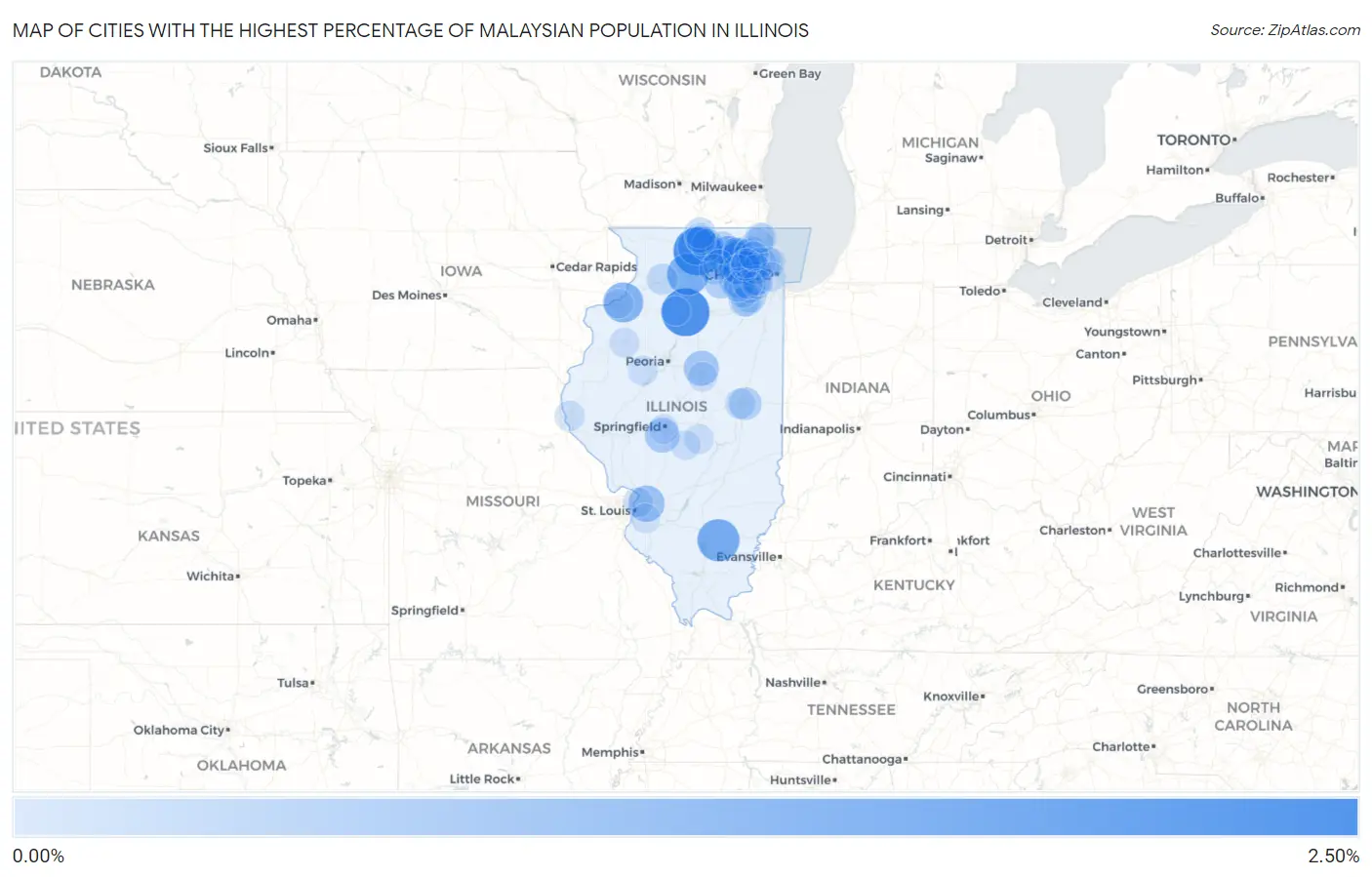
Task: Click the Cleveland city label
Action: tap(1074, 302)
